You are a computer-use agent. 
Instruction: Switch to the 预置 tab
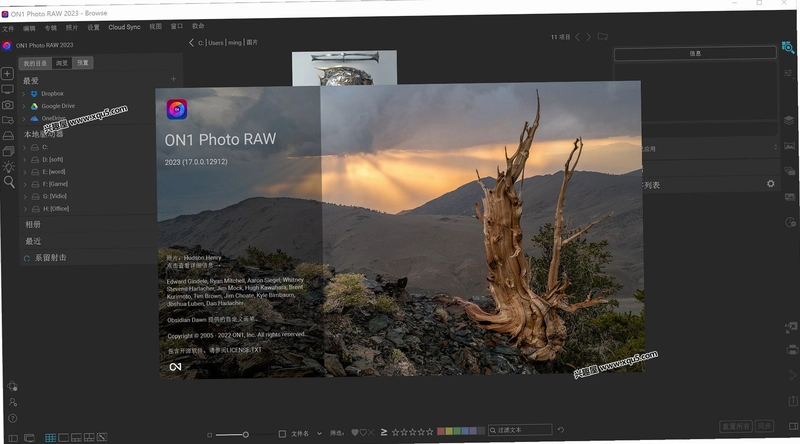pos(83,62)
